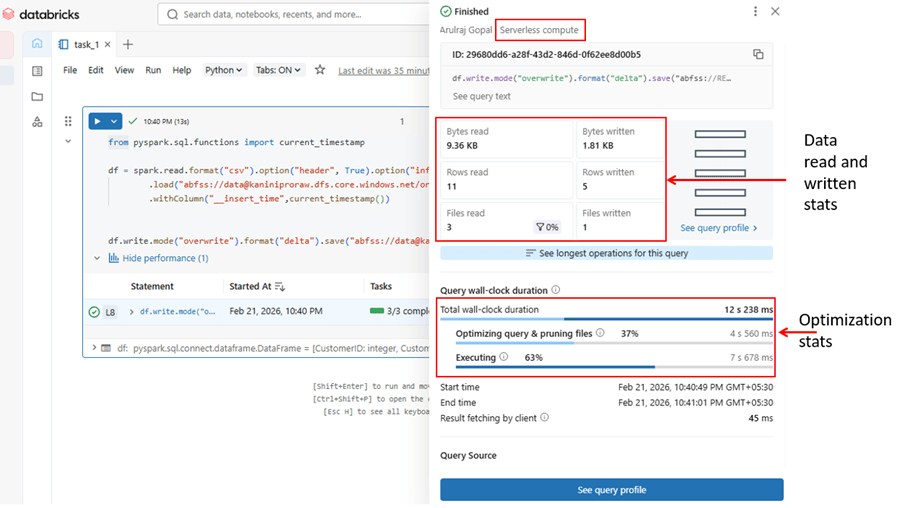Click the star icon to favorite the notebook
Image resolution: width=902 pixels, height=508 pixels.
pos(320,70)
